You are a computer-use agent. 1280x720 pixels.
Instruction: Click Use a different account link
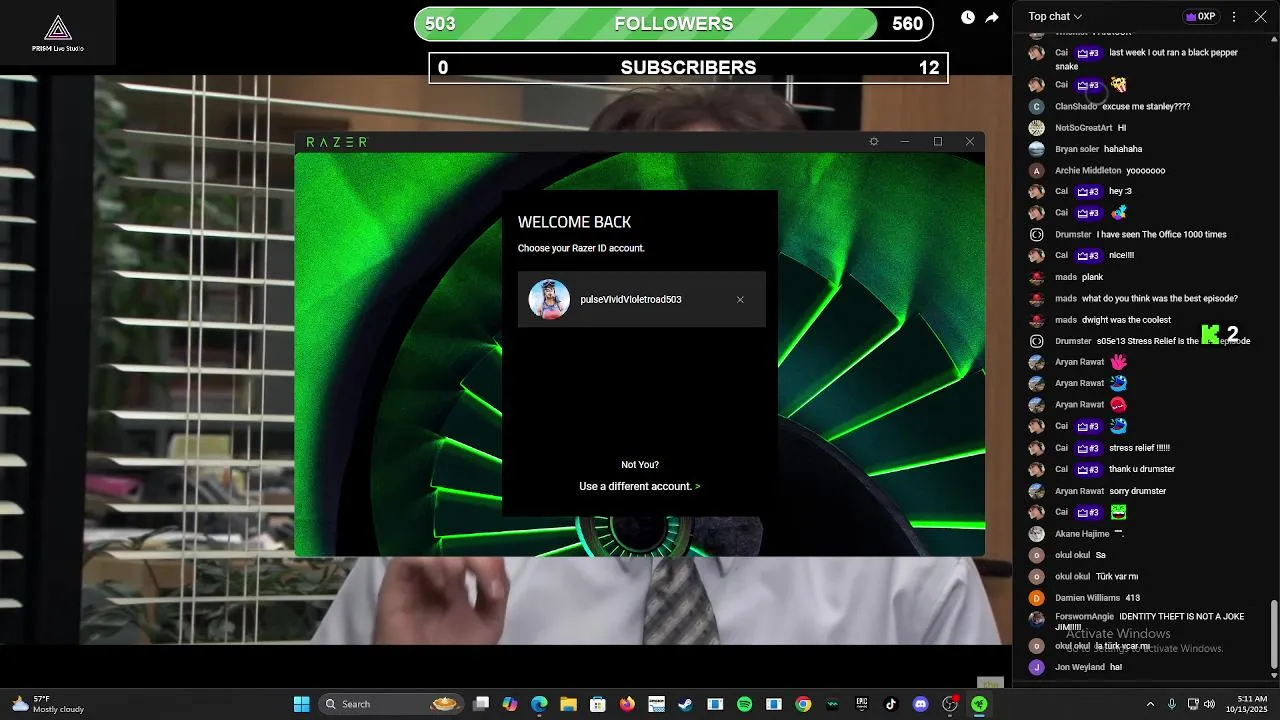[639, 486]
